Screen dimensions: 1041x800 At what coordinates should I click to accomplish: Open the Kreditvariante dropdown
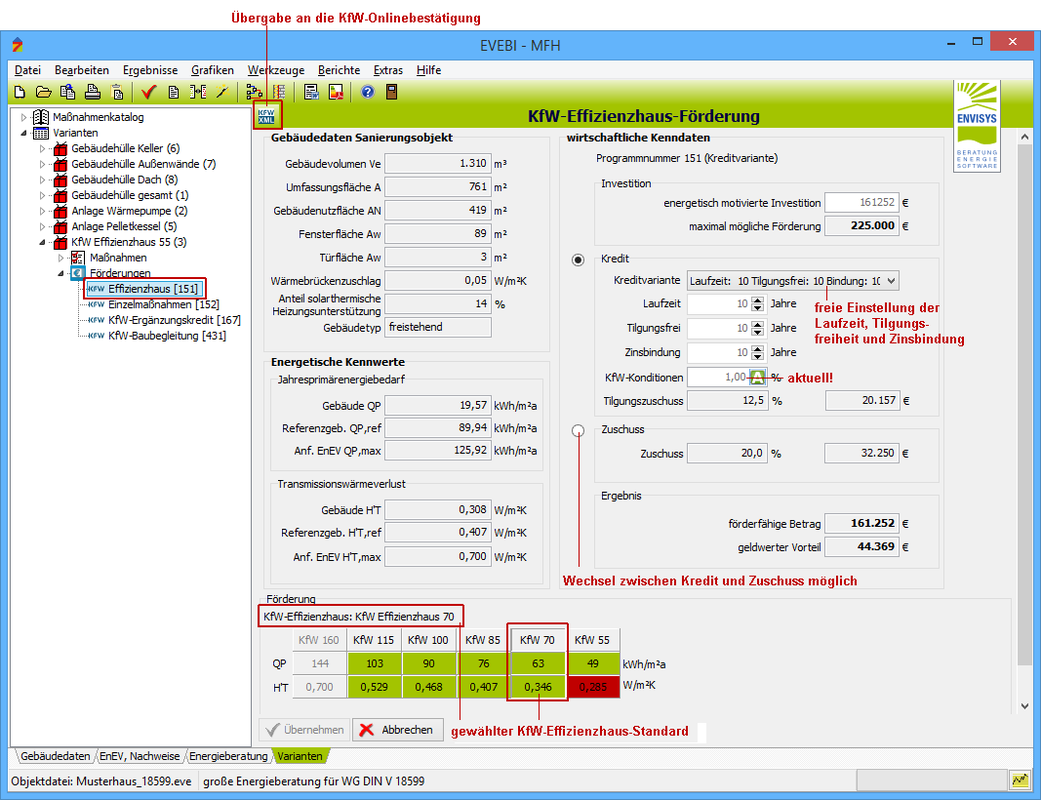pos(890,281)
